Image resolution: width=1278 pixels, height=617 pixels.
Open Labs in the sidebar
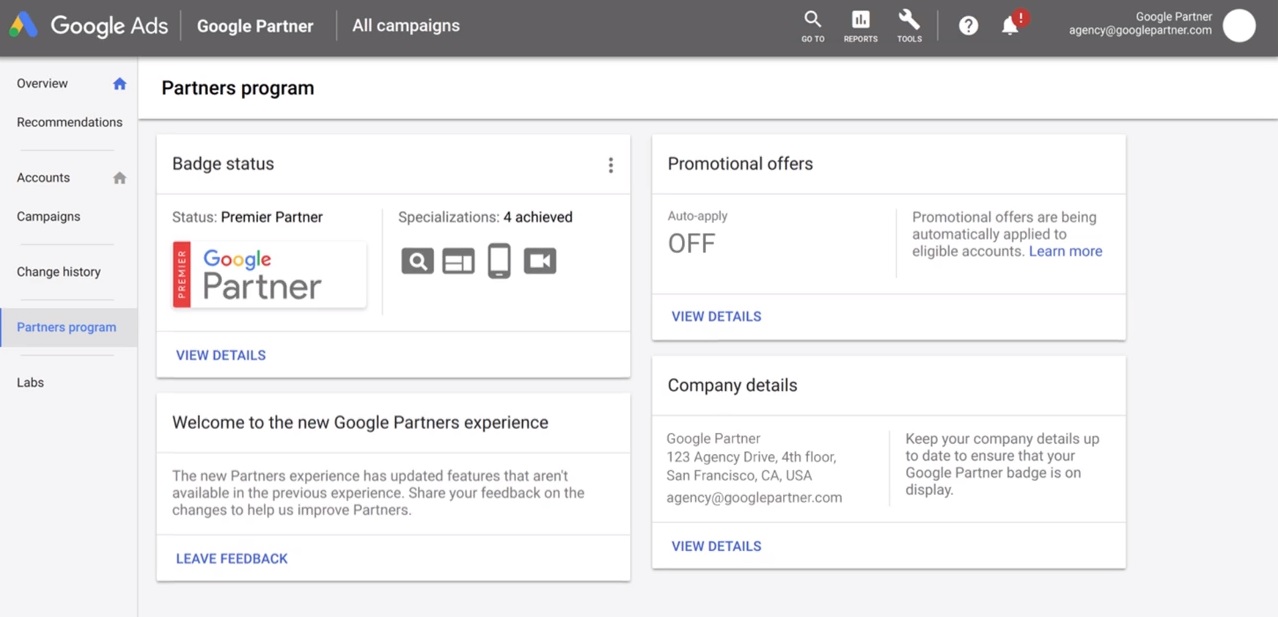(x=30, y=383)
